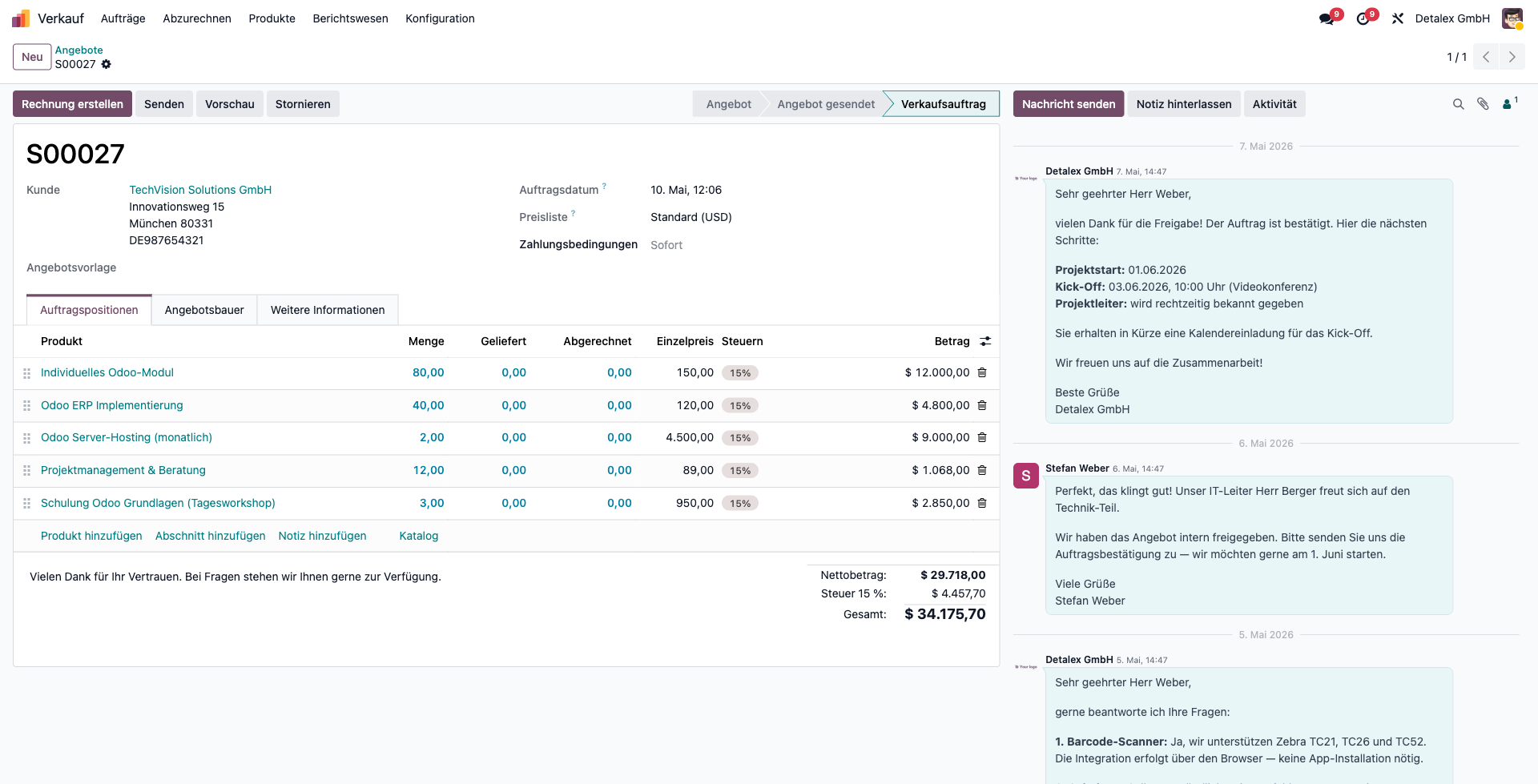Open the attachments paperclip icon
The image size is (1538, 784).
point(1484,104)
